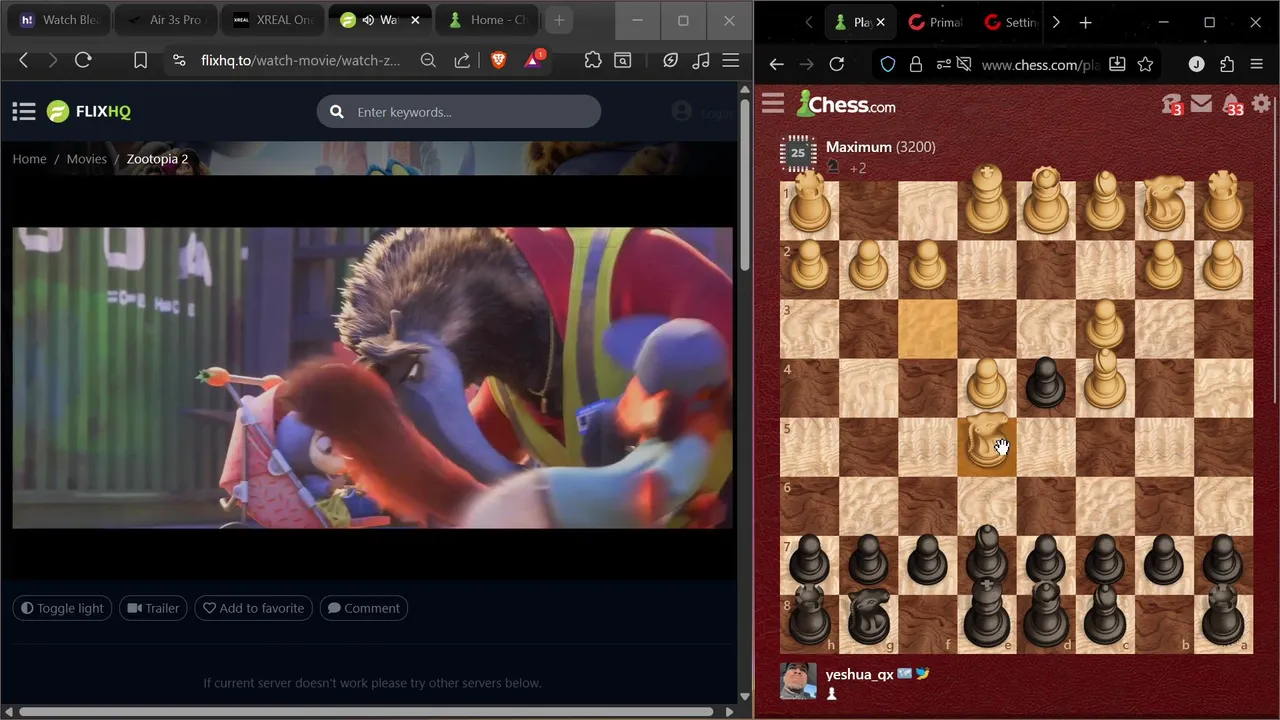Screen dimensions: 1280x720
Task: Toggle light on the FlixHQ player
Action: [62, 608]
